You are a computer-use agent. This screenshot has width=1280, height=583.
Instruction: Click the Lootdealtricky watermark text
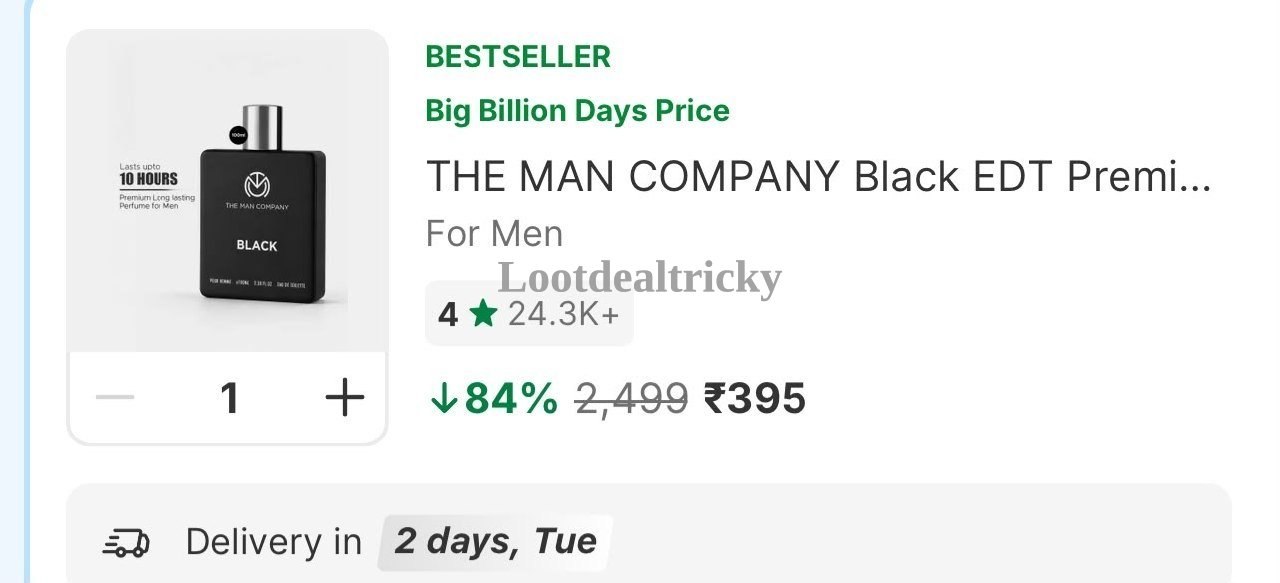point(640,277)
